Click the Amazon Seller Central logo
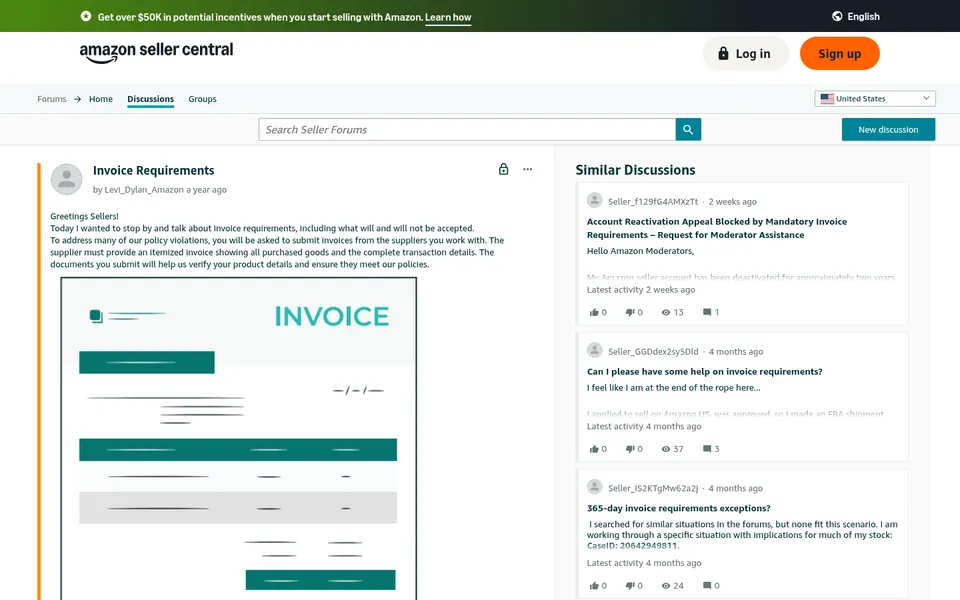Viewport: 960px width, 600px height. click(x=156, y=52)
